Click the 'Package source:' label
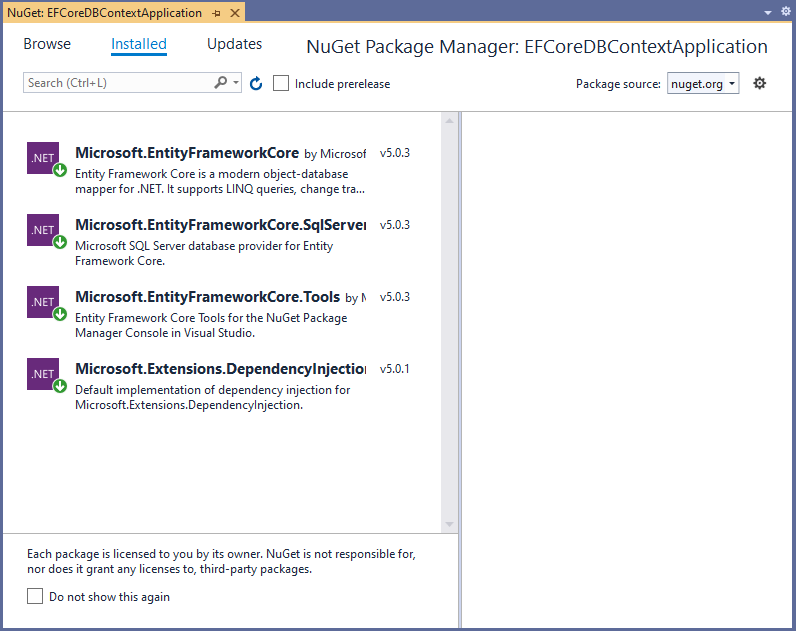Image resolution: width=796 pixels, height=631 pixels. coord(618,84)
